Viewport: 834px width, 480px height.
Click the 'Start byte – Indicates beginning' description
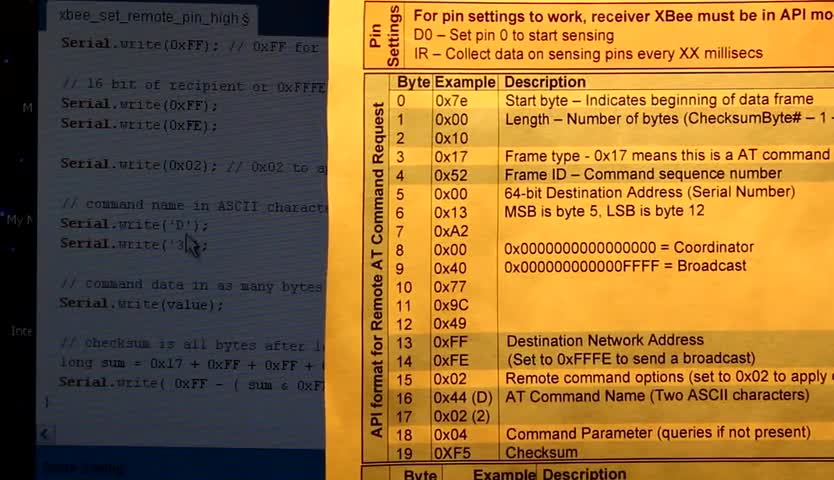pos(659,100)
